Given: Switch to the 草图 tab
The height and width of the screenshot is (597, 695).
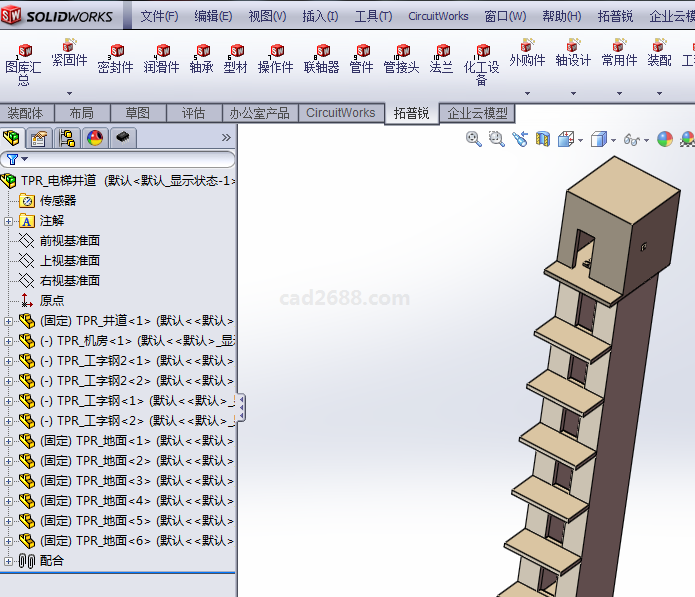Looking at the screenshot, I should coord(131,113).
